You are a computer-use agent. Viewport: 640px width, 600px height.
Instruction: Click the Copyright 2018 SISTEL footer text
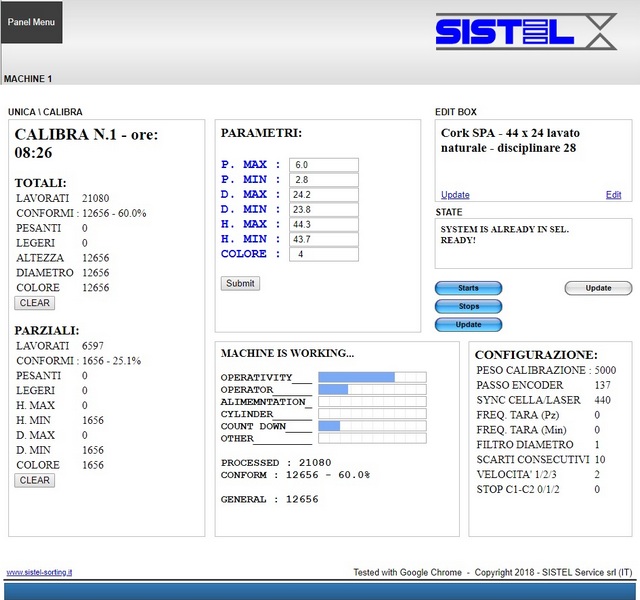pyautogui.click(x=553, y=572)
